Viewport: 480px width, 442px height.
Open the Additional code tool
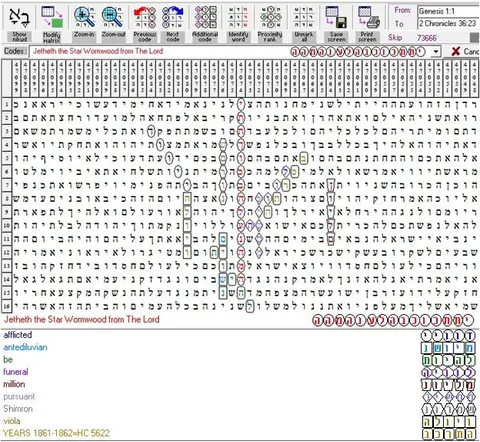coord(205,24)
